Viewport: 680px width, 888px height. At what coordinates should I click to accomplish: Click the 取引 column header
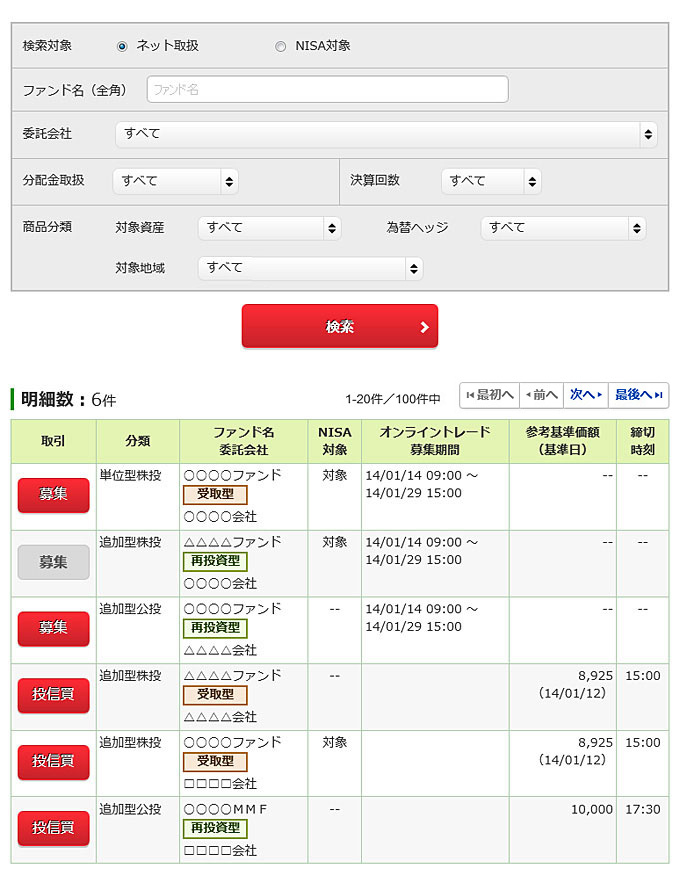coord(53,442)
